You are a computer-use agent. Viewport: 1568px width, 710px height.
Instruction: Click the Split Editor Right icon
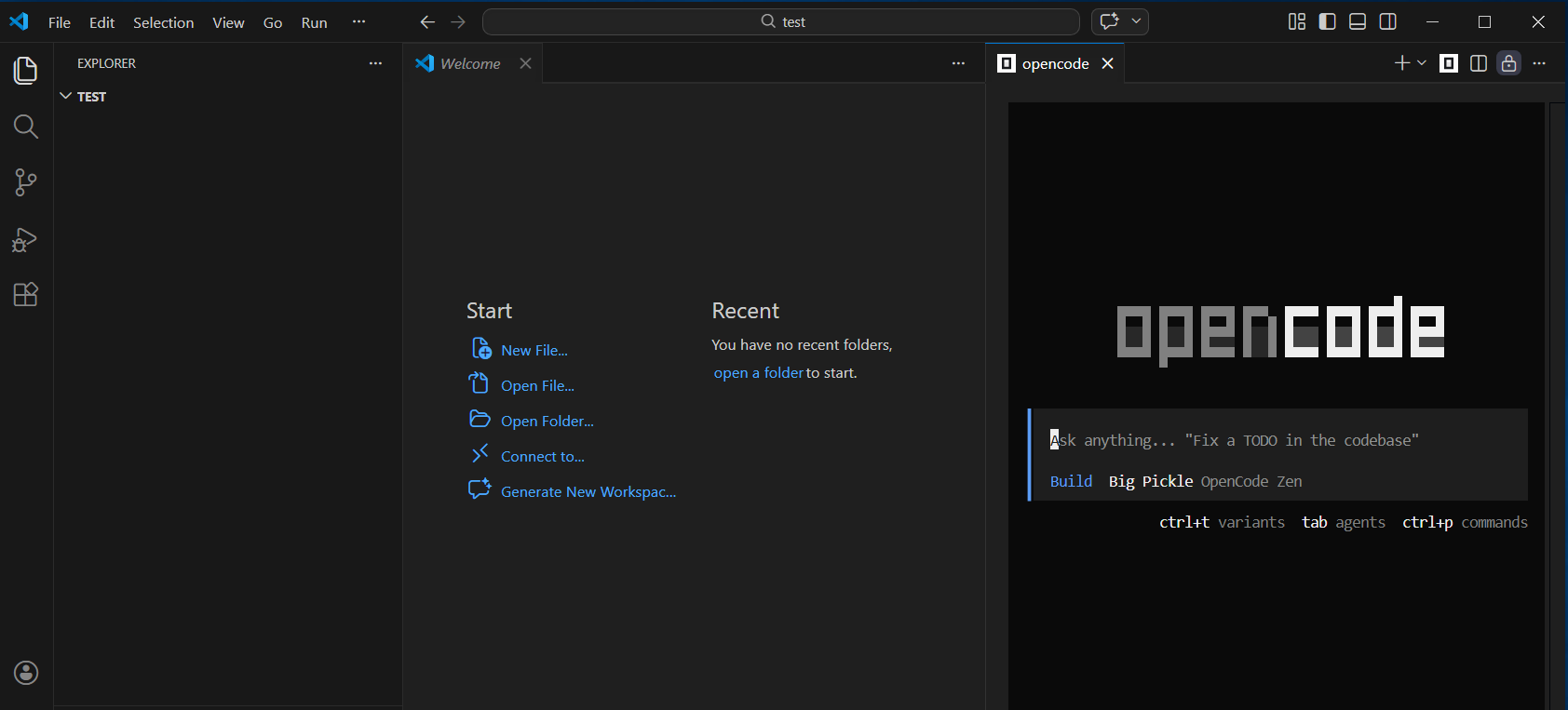[1479, 63]
